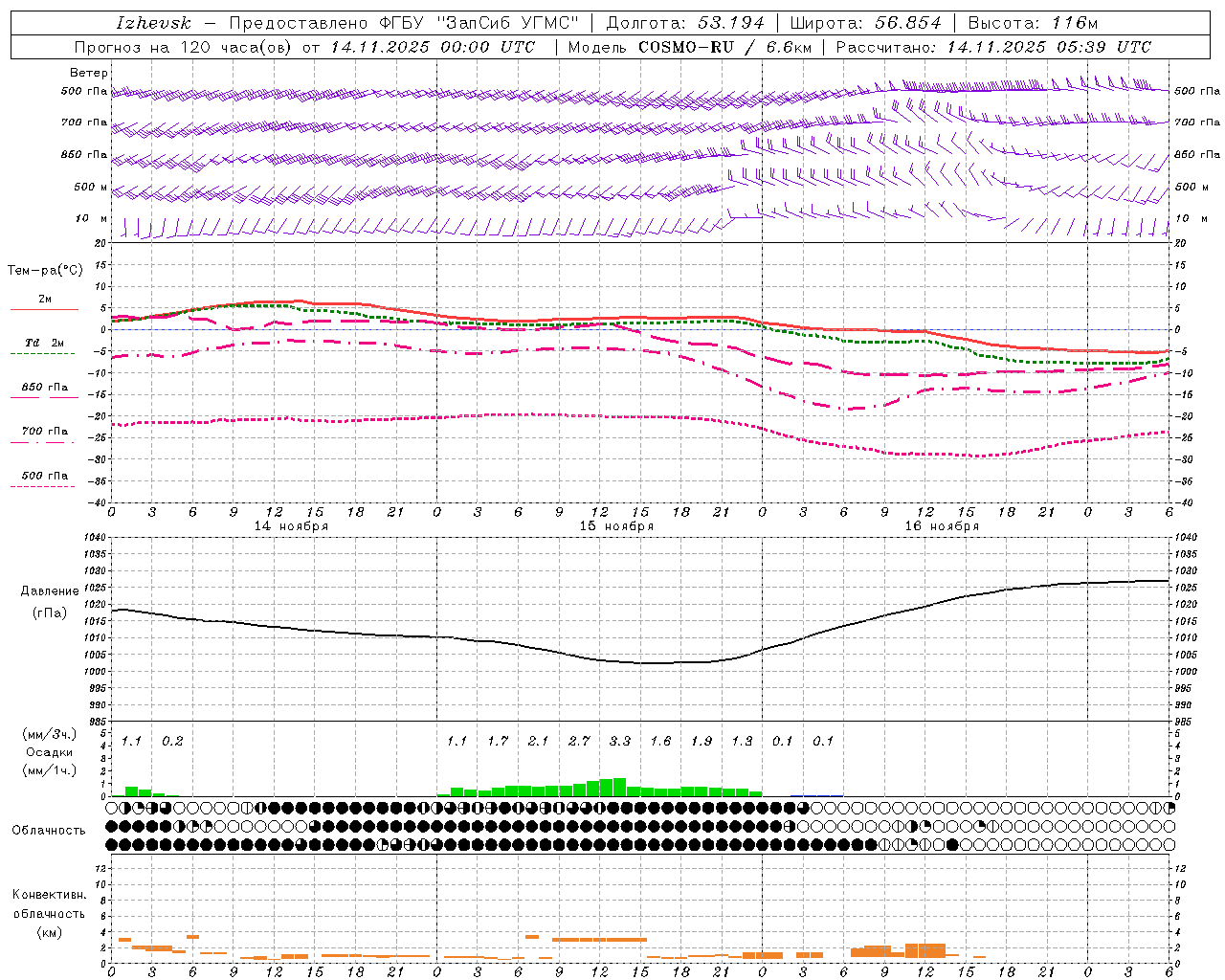Click the "Облачность" cloudiness row label
The height and width of the screenshot is (980, 1225).
49,831
